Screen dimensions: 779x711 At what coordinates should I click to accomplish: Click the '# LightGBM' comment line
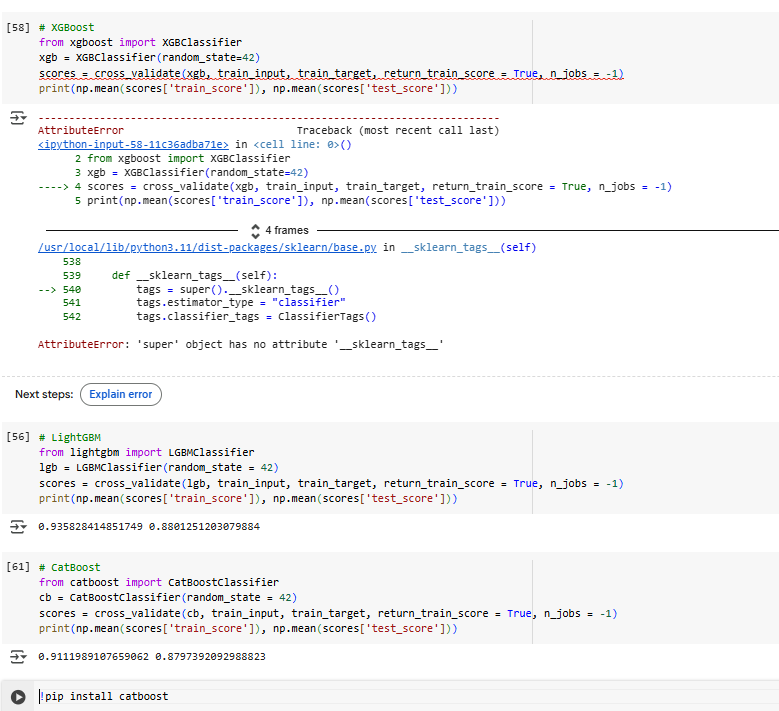tap(70, 437)
